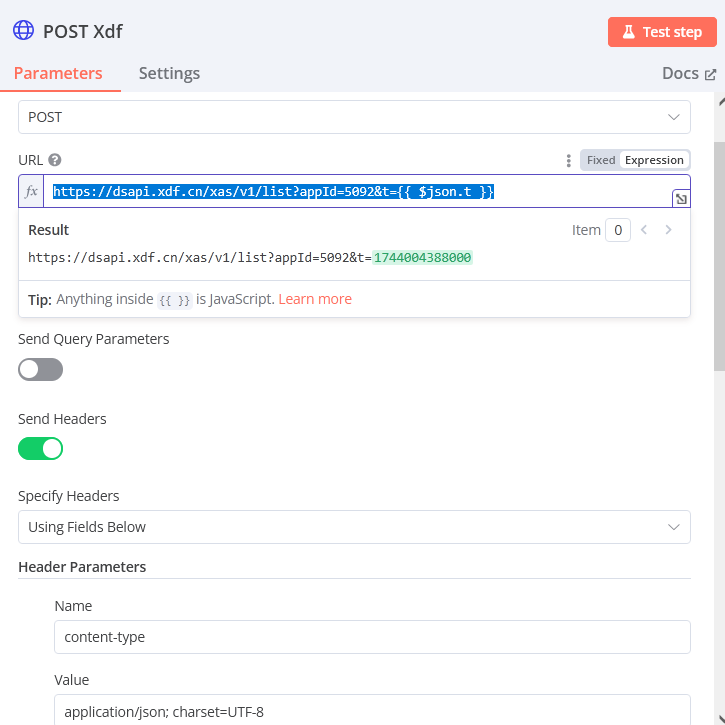The width and height of the screenshot is (725, 725).
Task: Open the Learn more link
Action: click(x=315, y=299)
